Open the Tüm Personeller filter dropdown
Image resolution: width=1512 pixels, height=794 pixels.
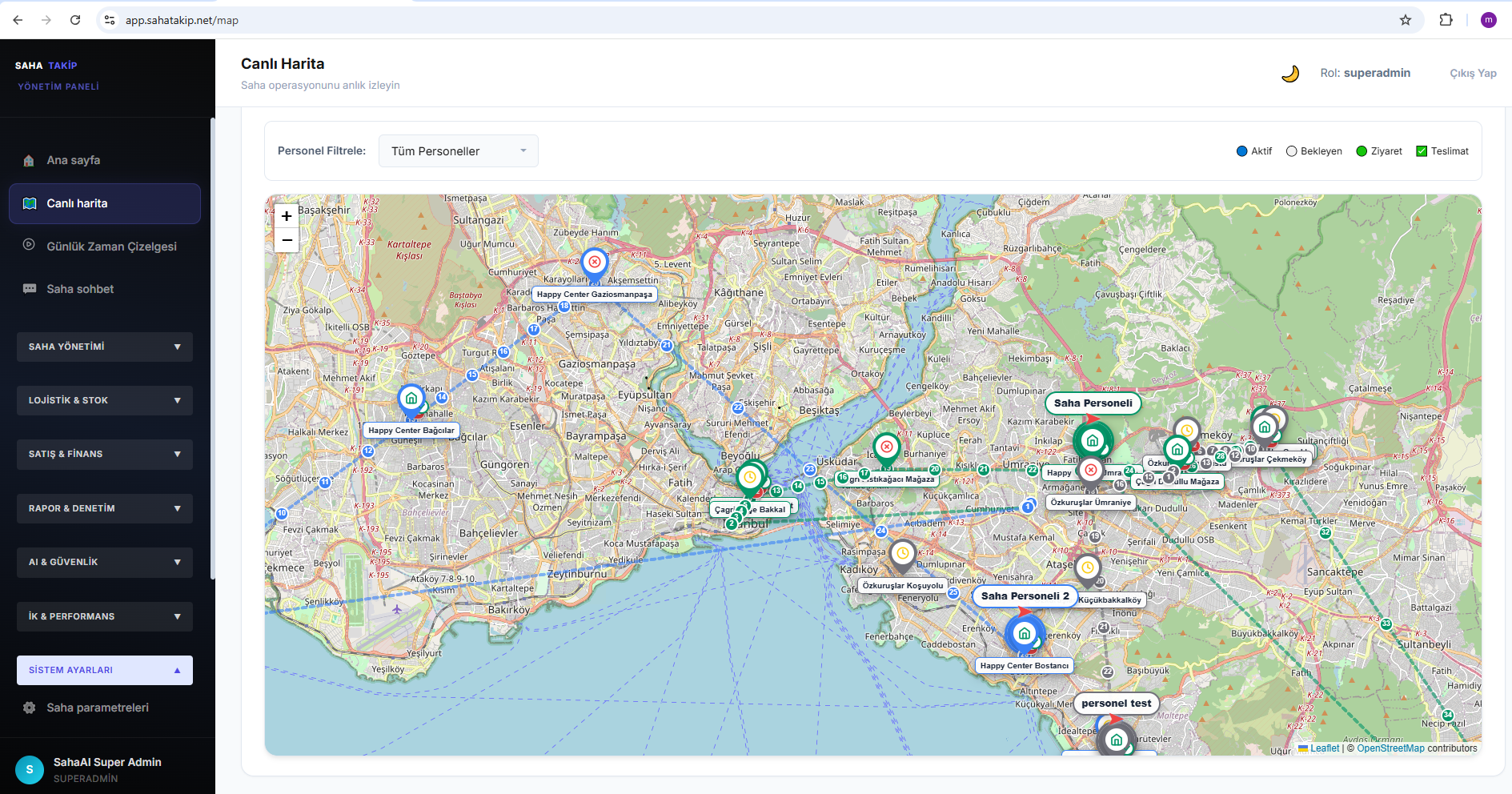tap(459, 151)
